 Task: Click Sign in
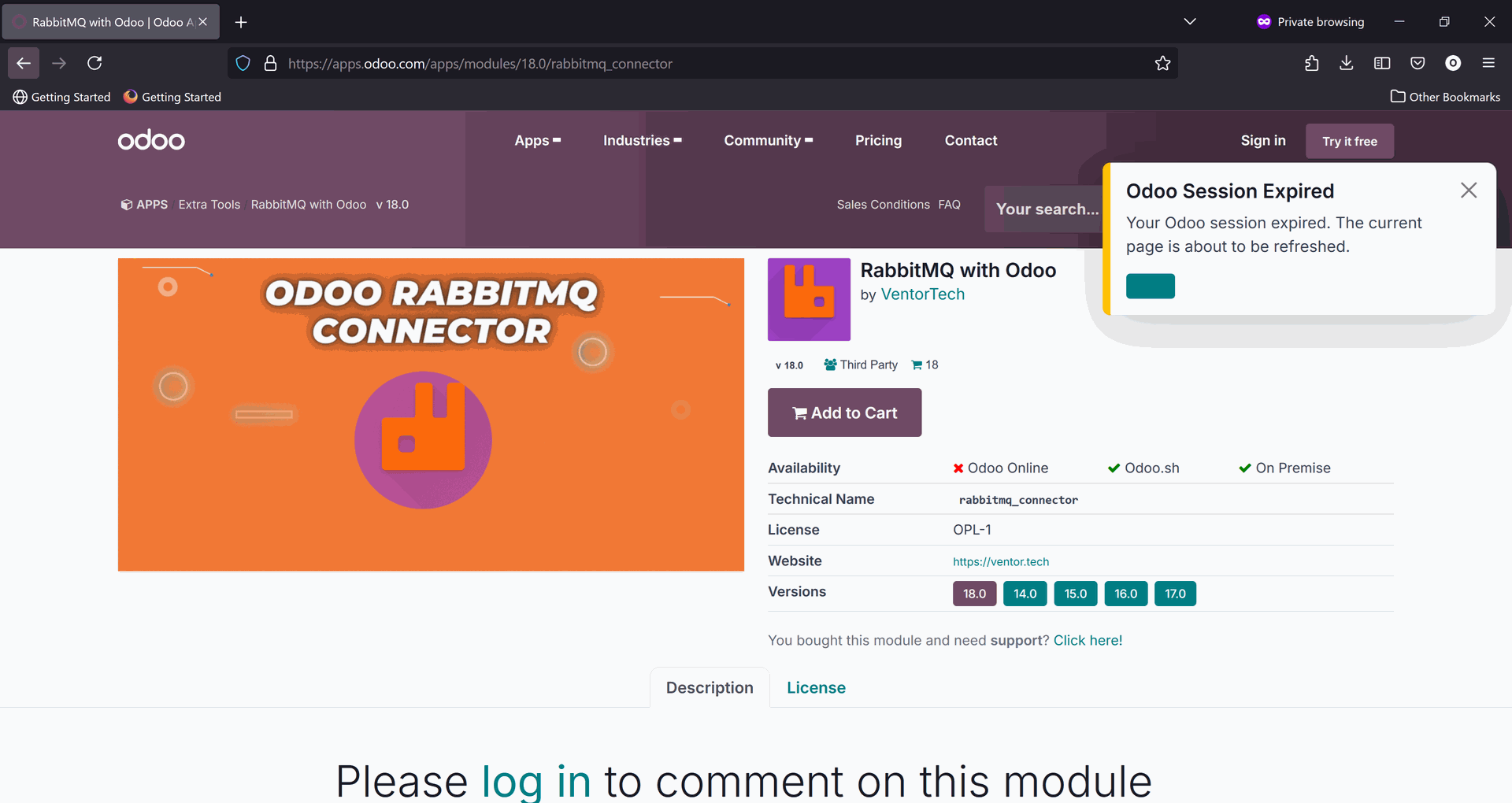(1262, 140)
